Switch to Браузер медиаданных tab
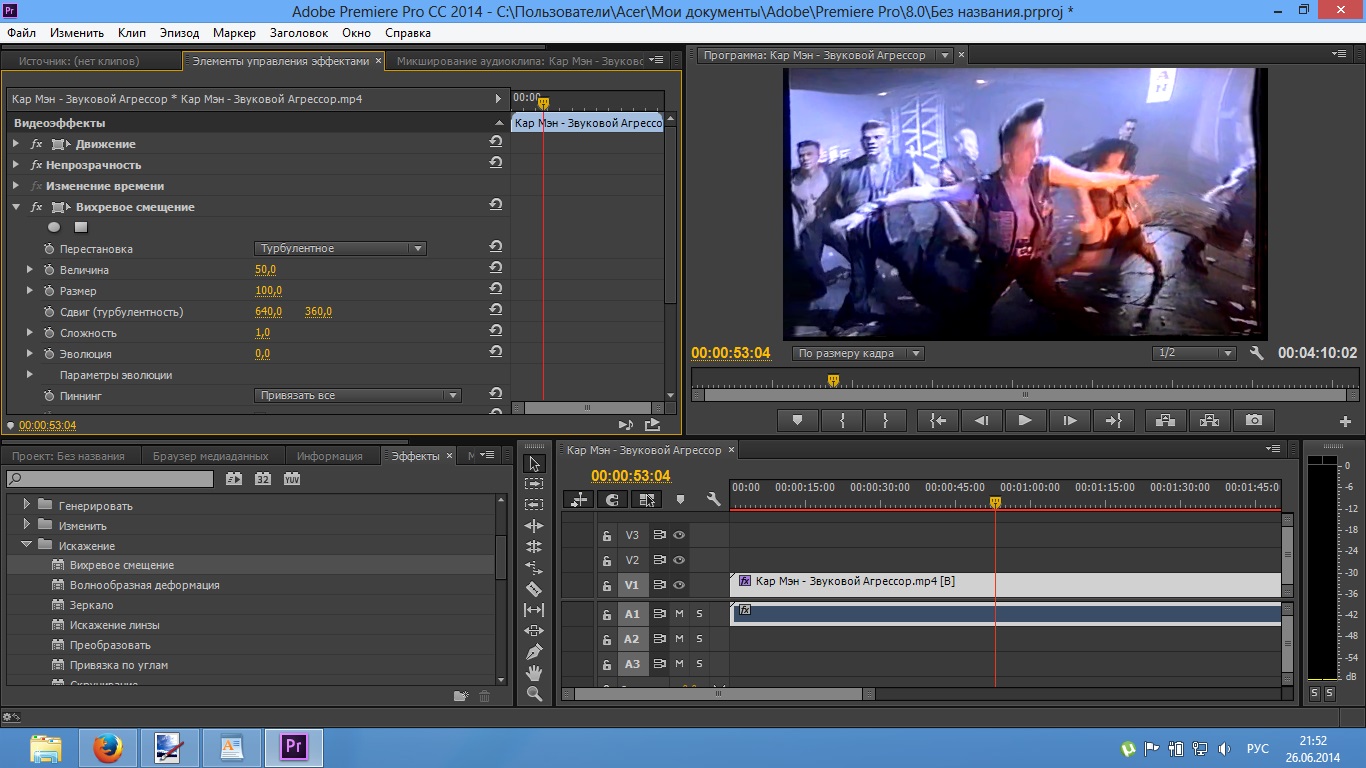The height and width of the screenshot is (768, 1366). (x=210, y=456)
